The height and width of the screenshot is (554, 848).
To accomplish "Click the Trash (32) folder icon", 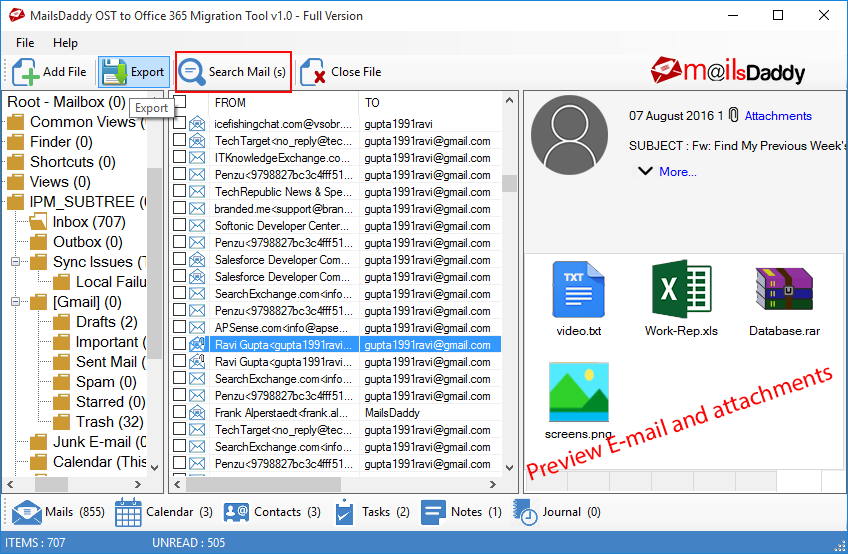I will (61, 422).
